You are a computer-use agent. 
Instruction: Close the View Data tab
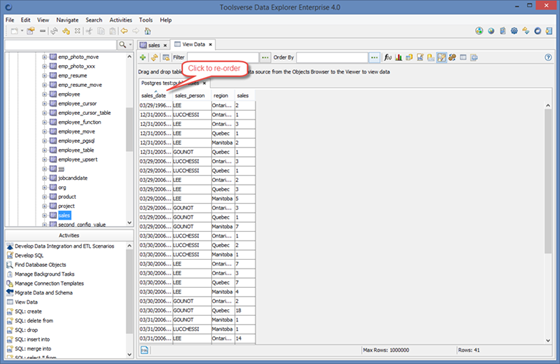click(x=211, y=44)
